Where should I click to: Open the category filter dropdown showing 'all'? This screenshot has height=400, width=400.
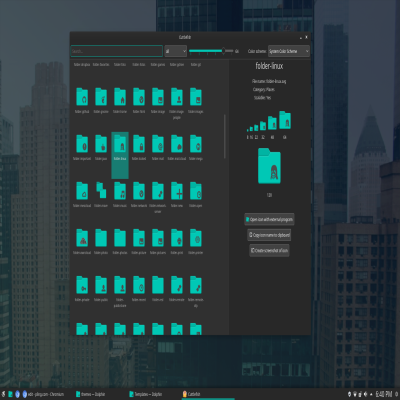(176, 51)
